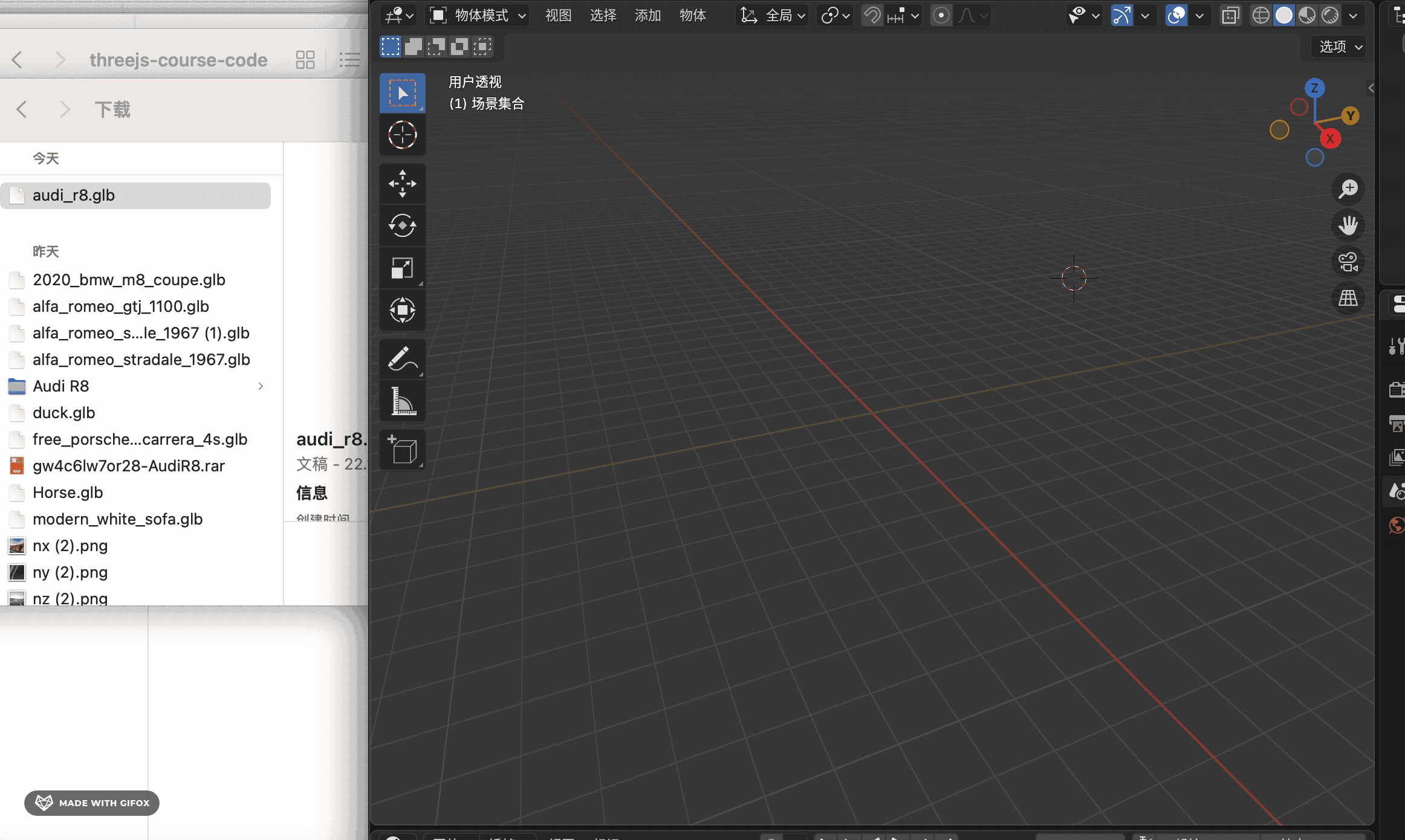Click the blue Z axis on navigation gizmo
The height and width of the screenshot is (840, 1405).
pos(1314,88)
